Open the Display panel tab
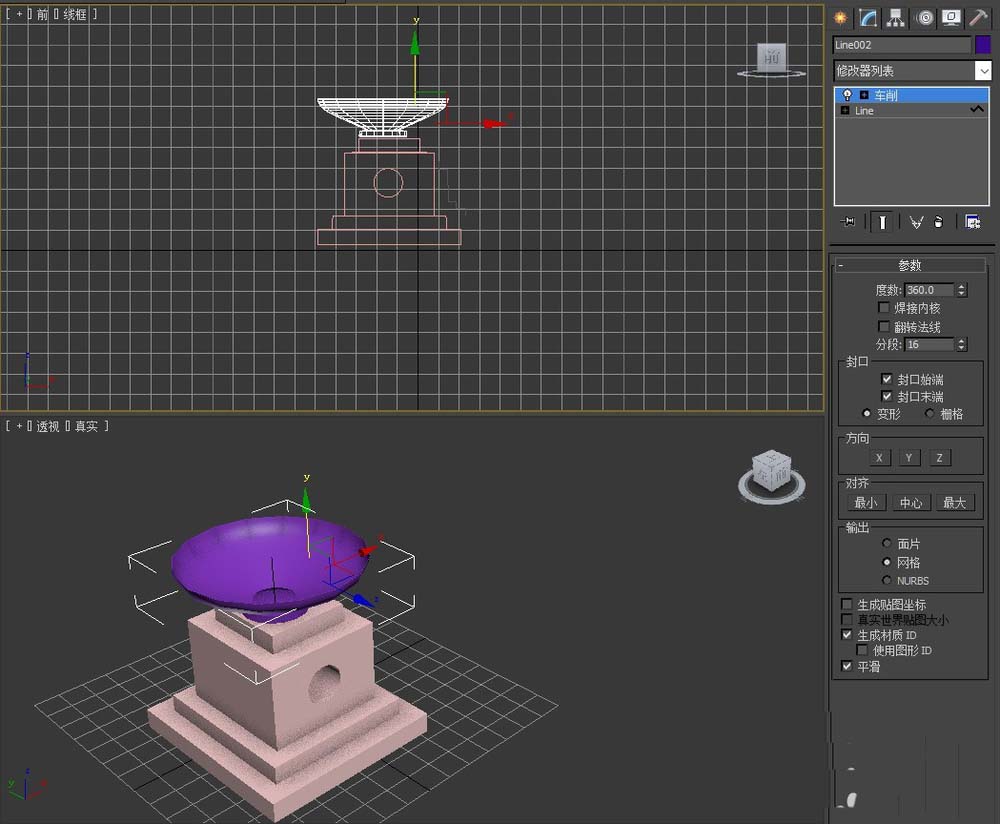The image size is (1000, 824). tap(951, 18)
